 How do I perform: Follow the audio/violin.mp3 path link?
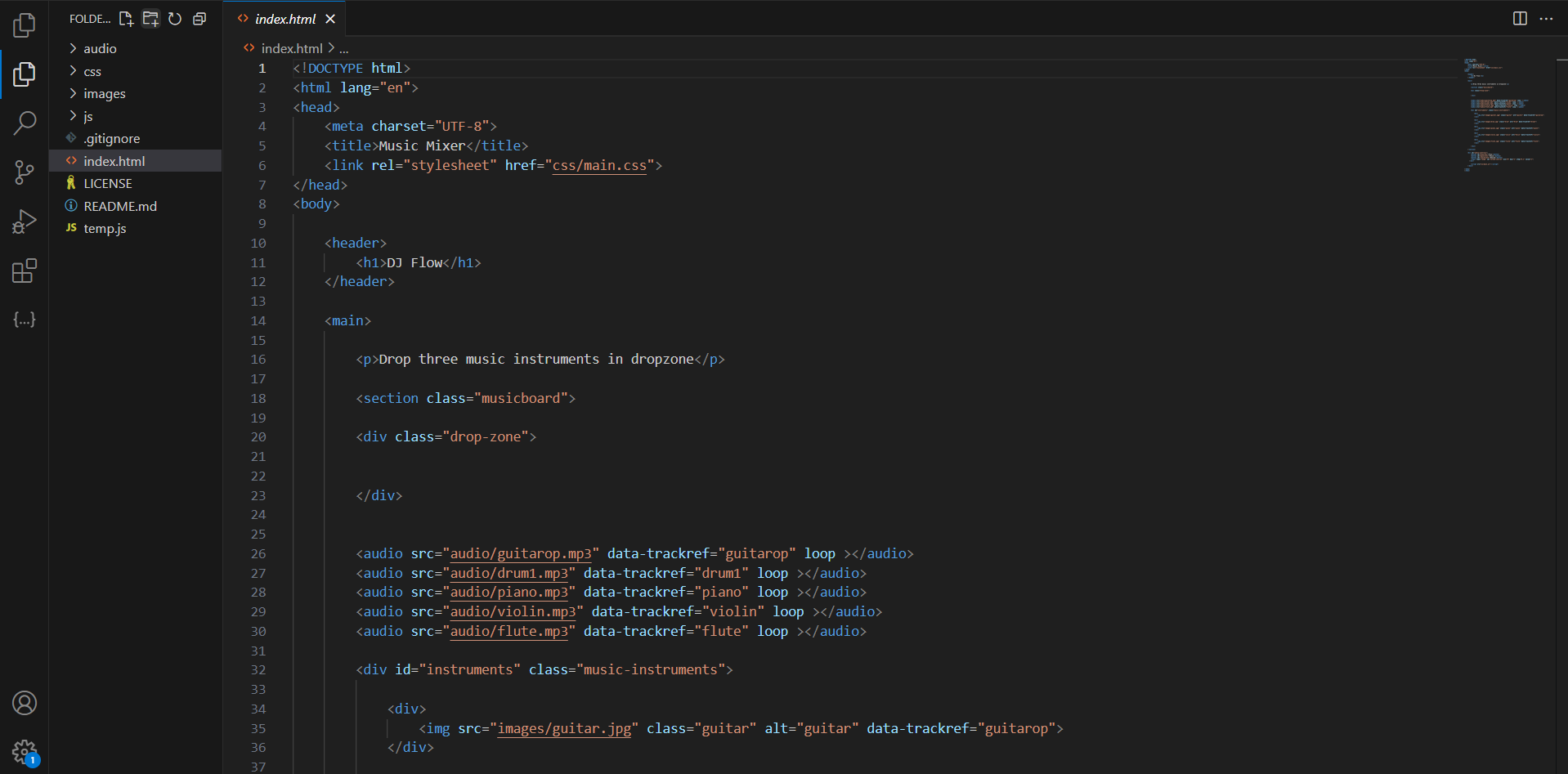(x=513, y=611)
